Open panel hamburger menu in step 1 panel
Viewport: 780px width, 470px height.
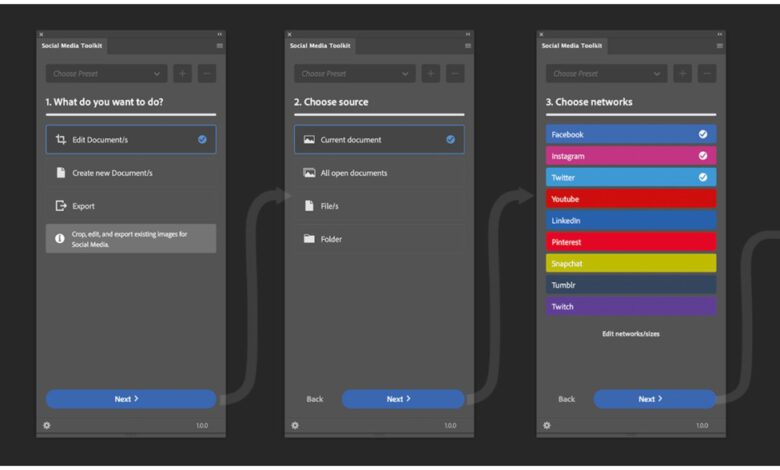coord(219,46)
